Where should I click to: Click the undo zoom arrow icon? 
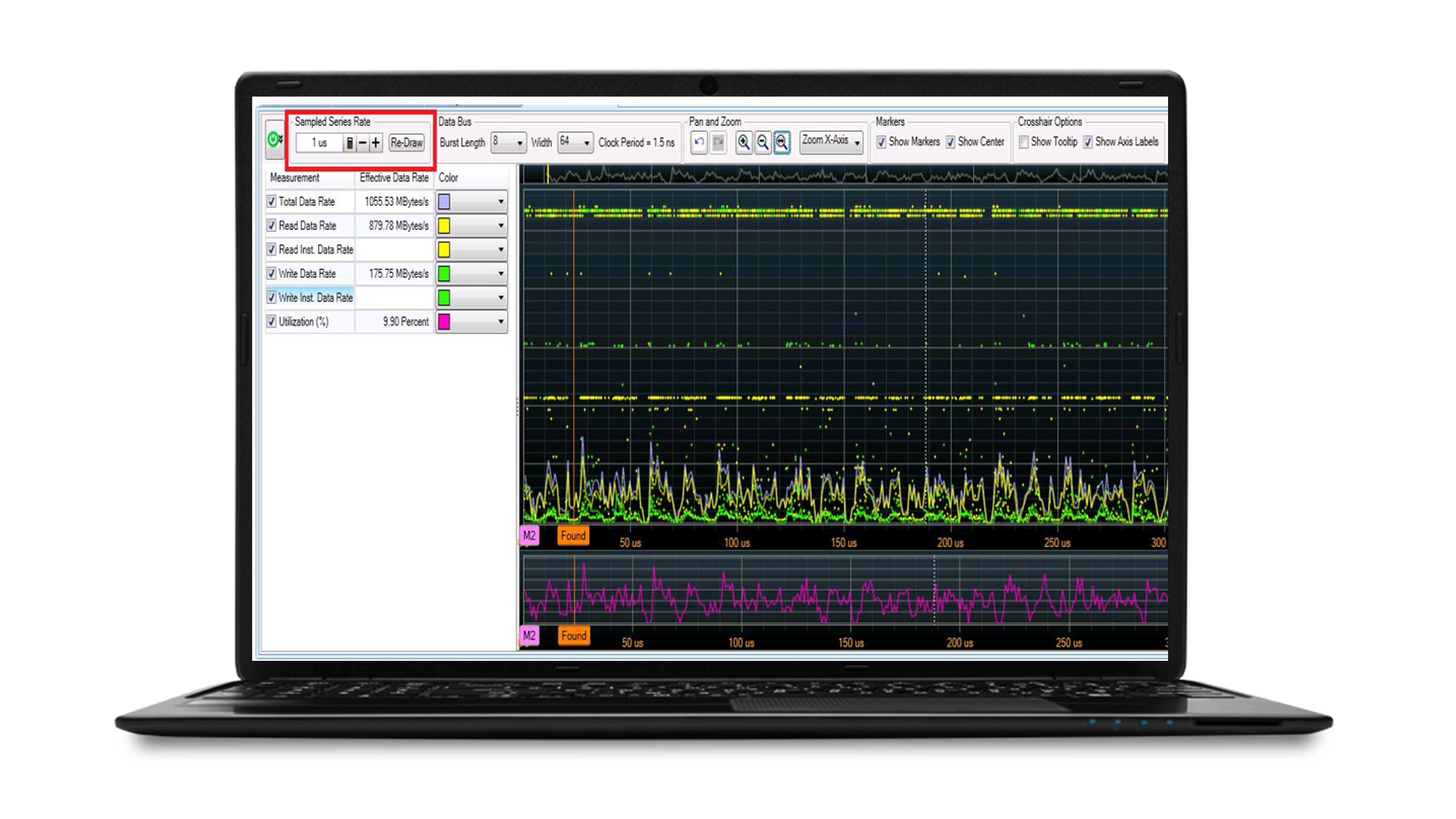pos(699,142)
